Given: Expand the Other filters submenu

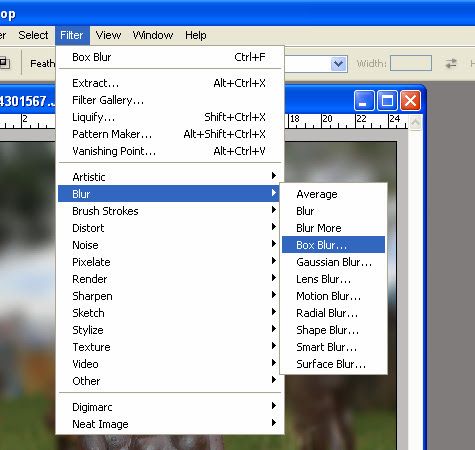Looking at the screenshot, I should [x=170, y=381].
